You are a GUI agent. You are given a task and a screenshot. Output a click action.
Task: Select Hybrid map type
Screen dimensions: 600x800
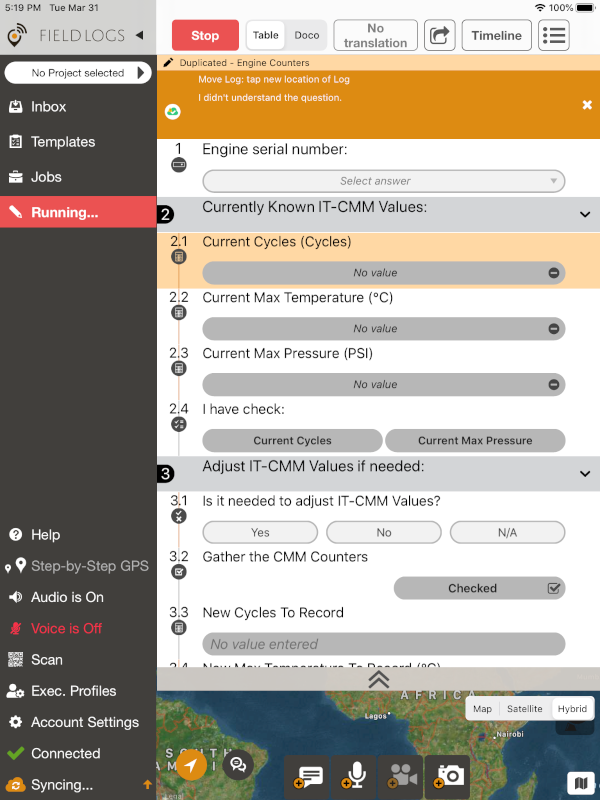pyautogui.click(x=572, y=708)
